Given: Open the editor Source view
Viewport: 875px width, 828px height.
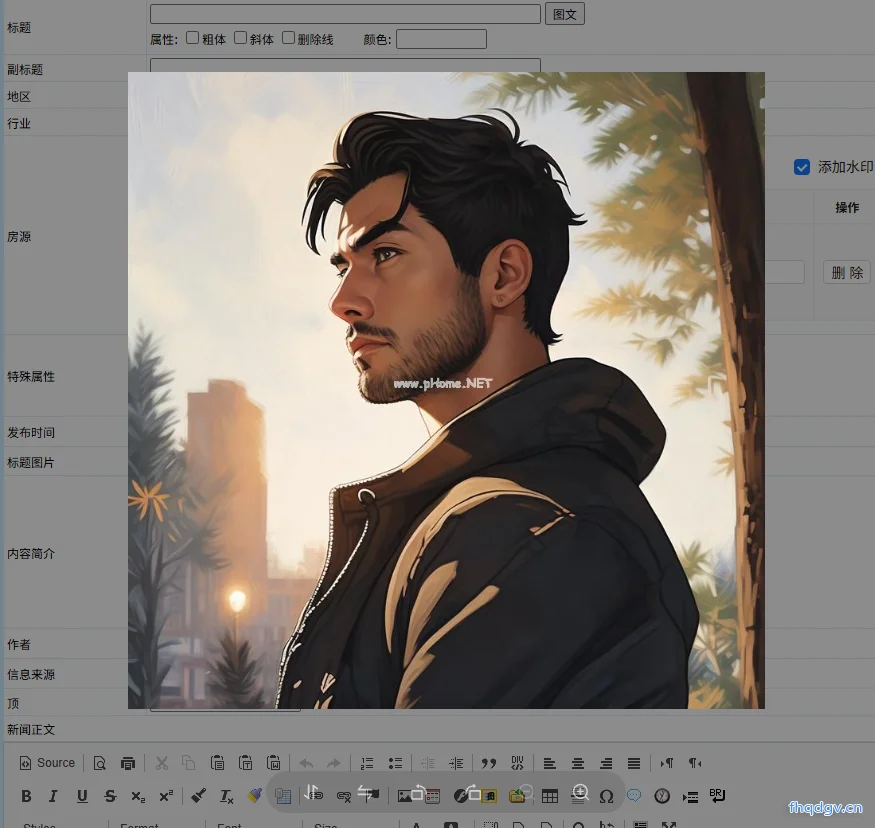Looking at the screenshot, I should tap(47, 763).
